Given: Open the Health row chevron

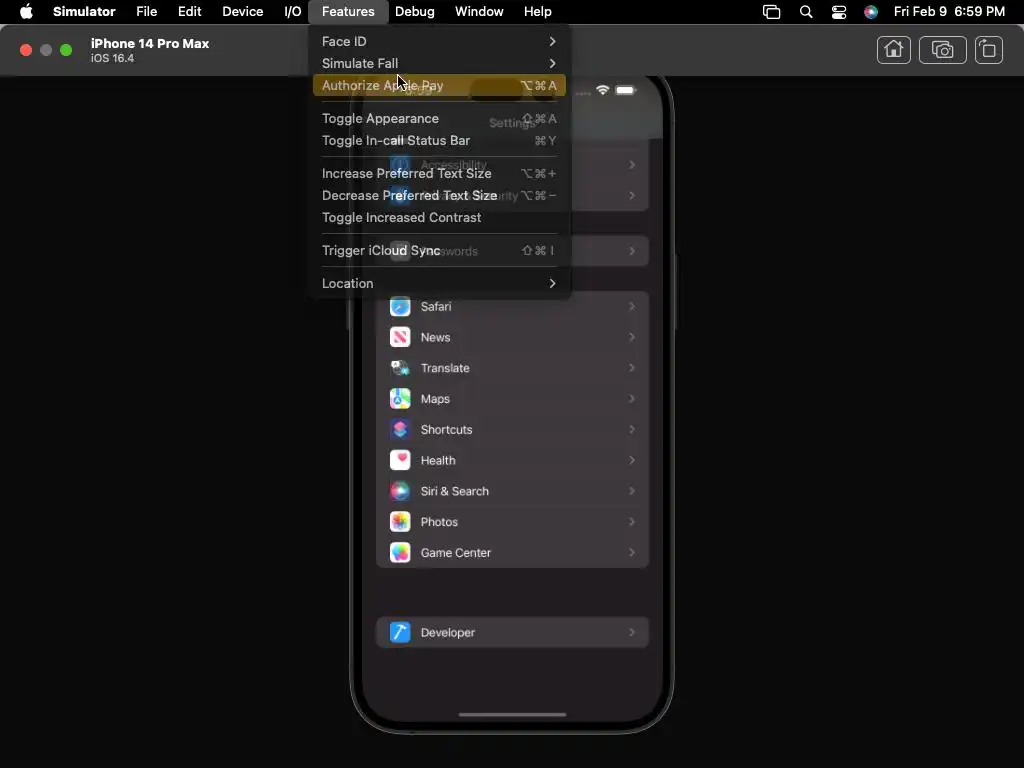Looking at the screenshot, I should click(x=632, y=460).
